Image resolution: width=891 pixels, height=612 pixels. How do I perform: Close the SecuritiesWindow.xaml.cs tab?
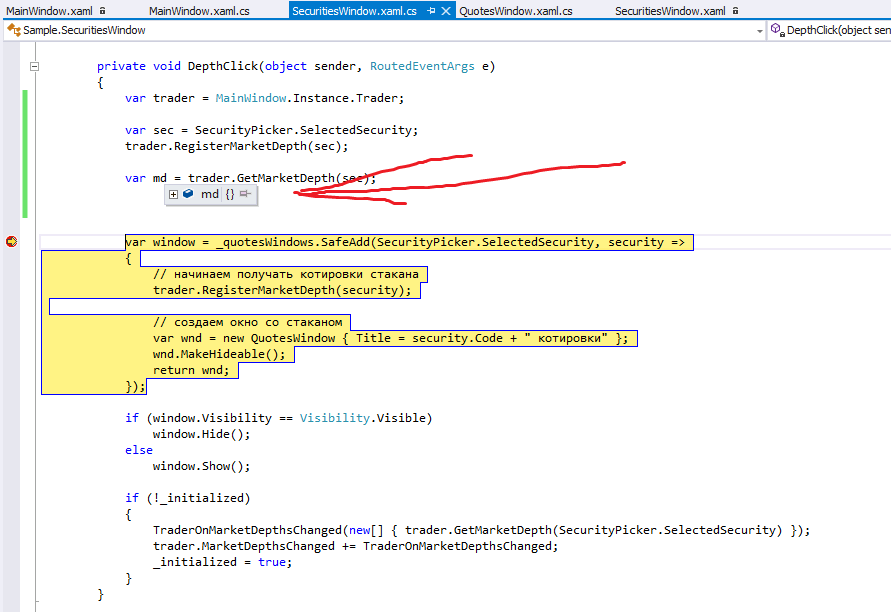(446, 11)
